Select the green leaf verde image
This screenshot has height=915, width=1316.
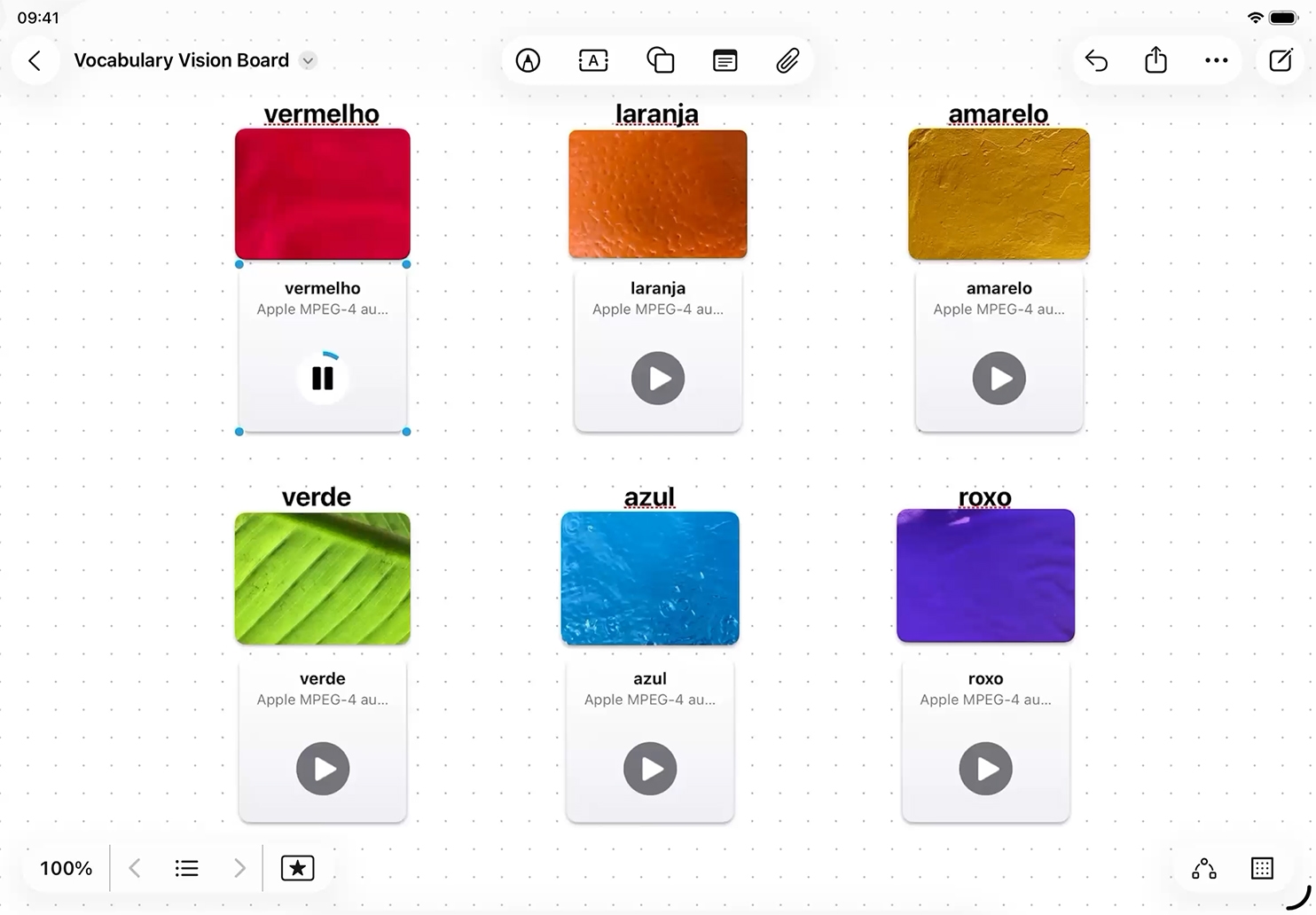tap(323, 578)
